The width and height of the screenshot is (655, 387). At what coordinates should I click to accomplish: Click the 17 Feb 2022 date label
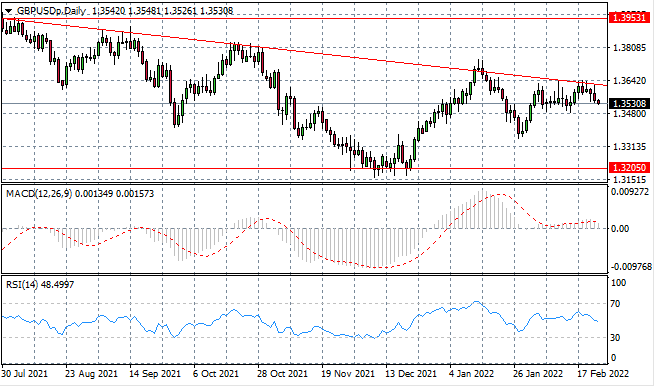point(603,373)
